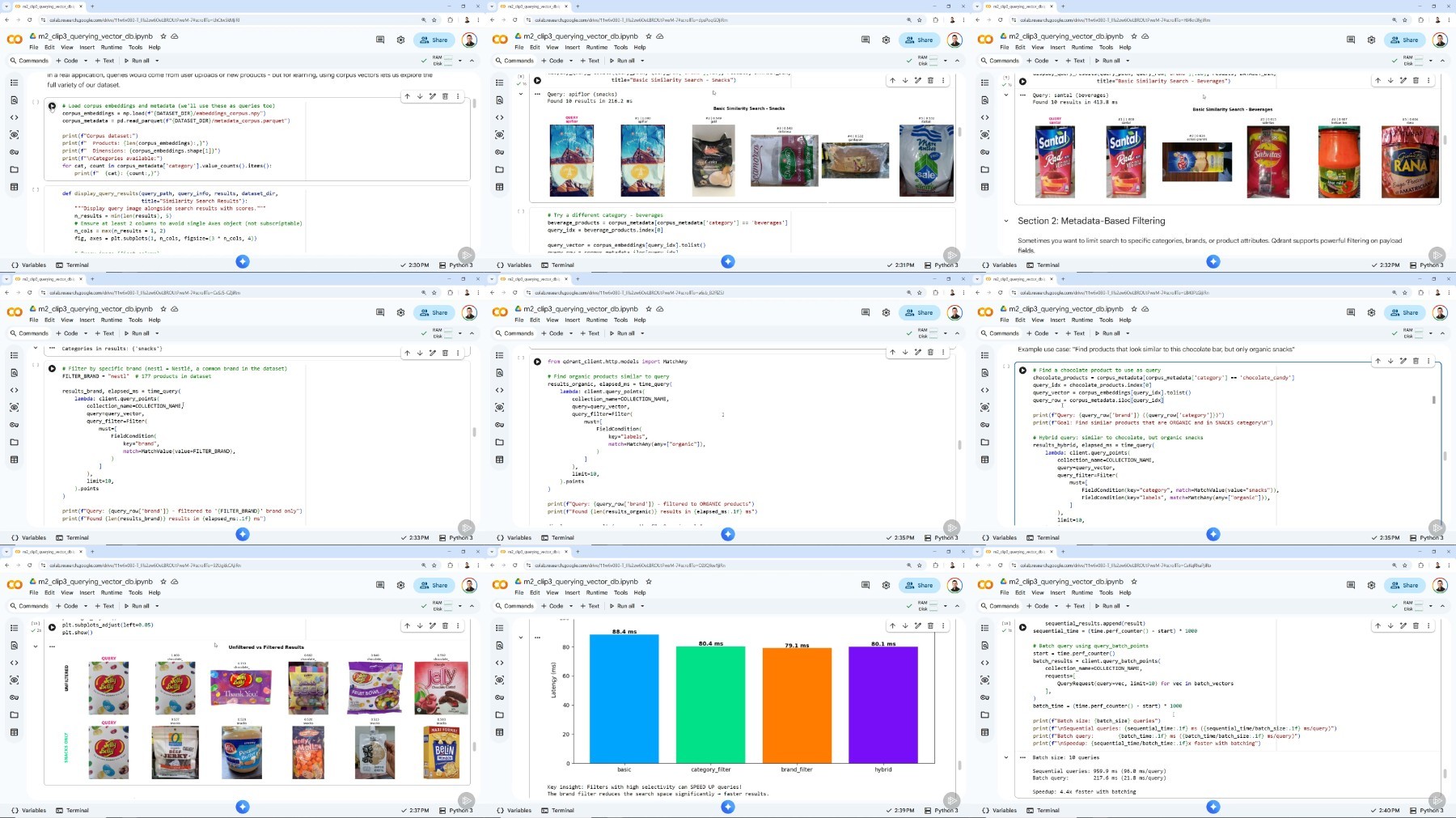1456x818 pixels.
Task: Open Variables inspector eye icon in chocolate window
Action: 984,408
